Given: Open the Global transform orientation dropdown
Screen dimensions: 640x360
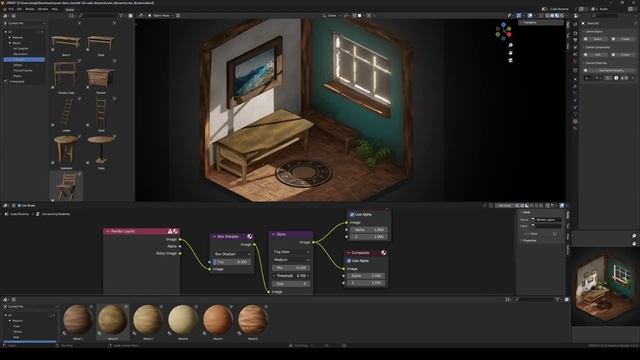Looking at the screenshot, I should 331,16.
